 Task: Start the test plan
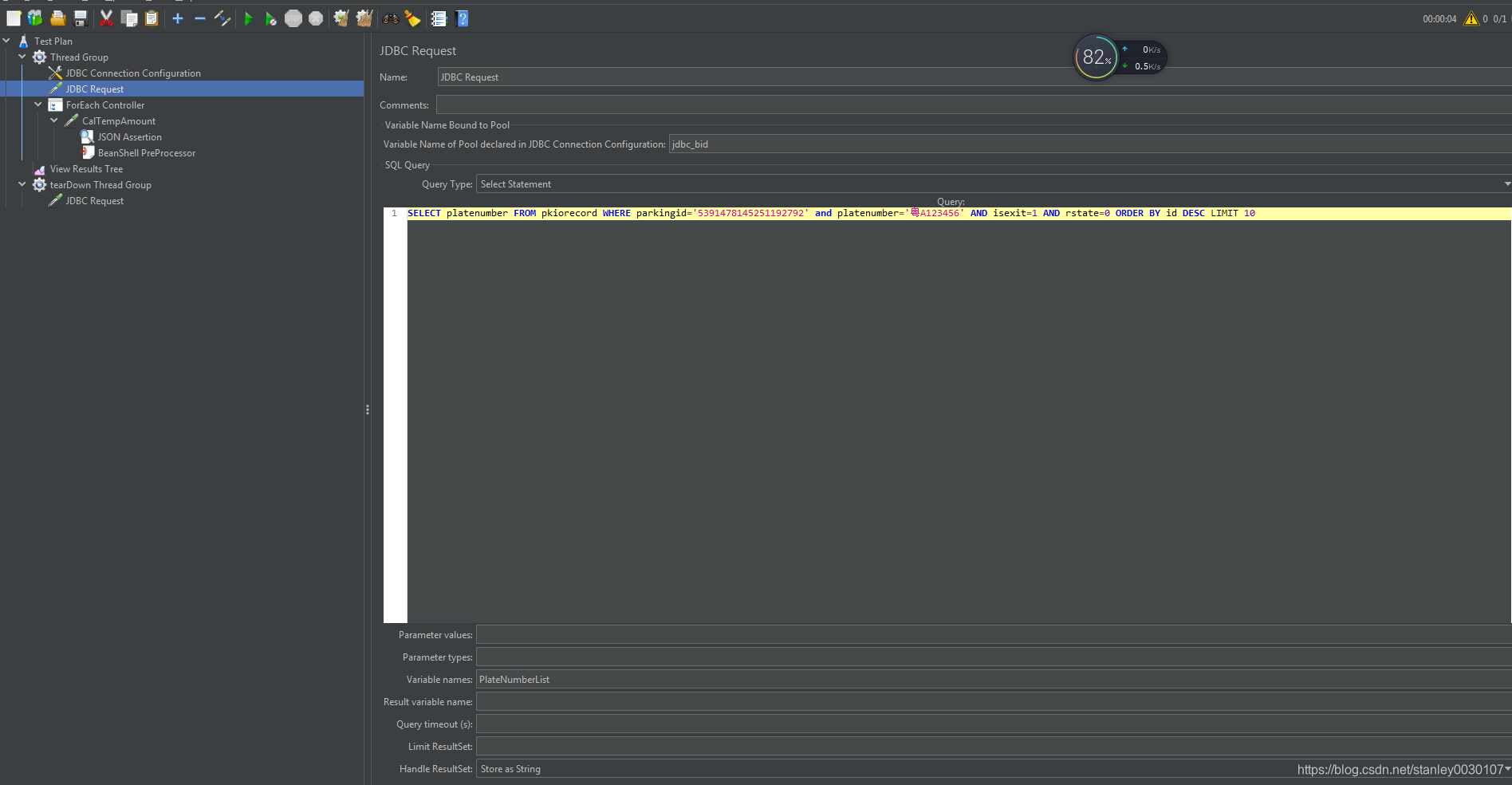(248, 18)
